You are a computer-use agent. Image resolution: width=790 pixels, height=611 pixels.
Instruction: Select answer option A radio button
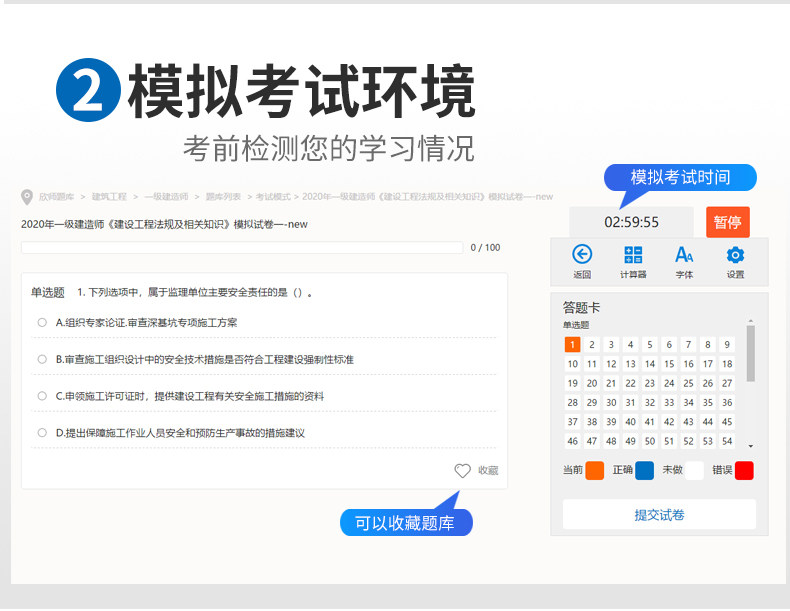(x=42, y=322)
